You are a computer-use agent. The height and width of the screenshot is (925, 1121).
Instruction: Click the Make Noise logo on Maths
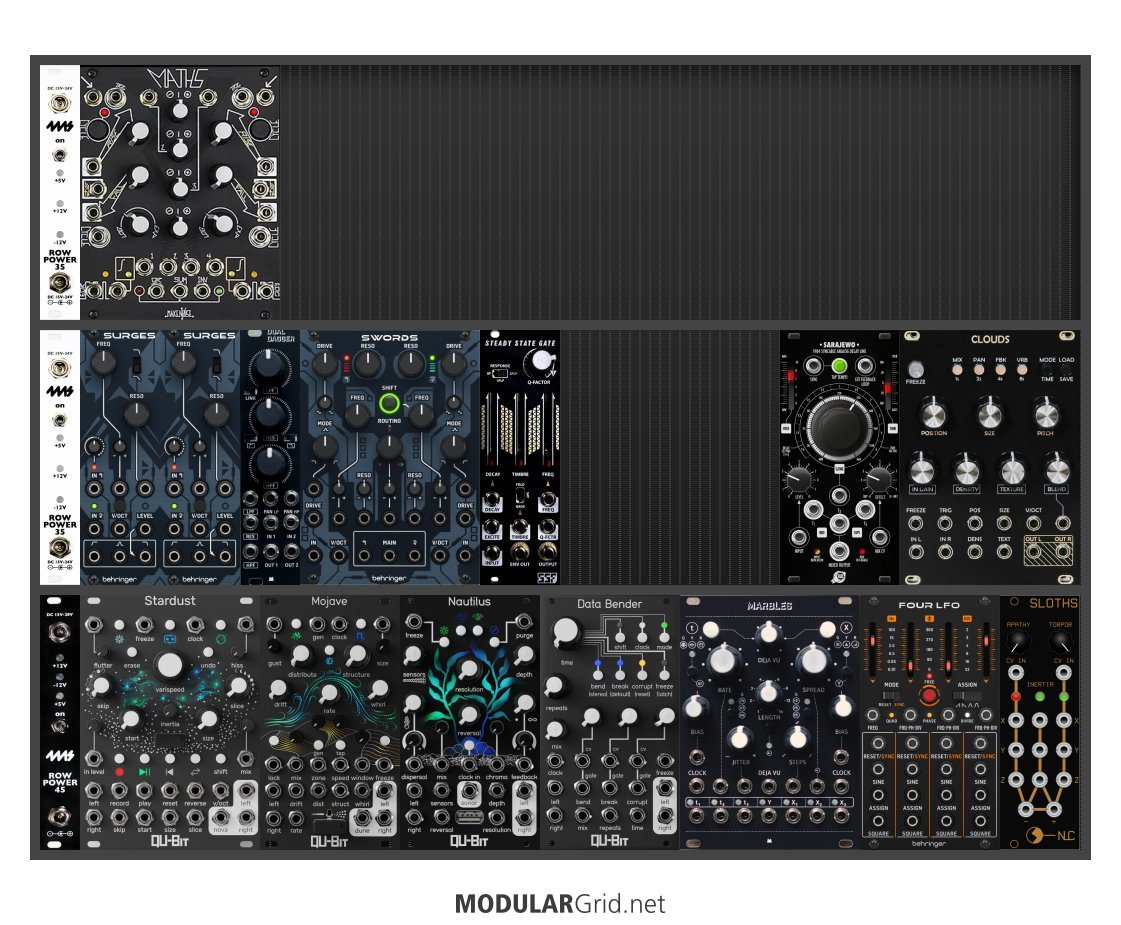click(x=179, y=312)
